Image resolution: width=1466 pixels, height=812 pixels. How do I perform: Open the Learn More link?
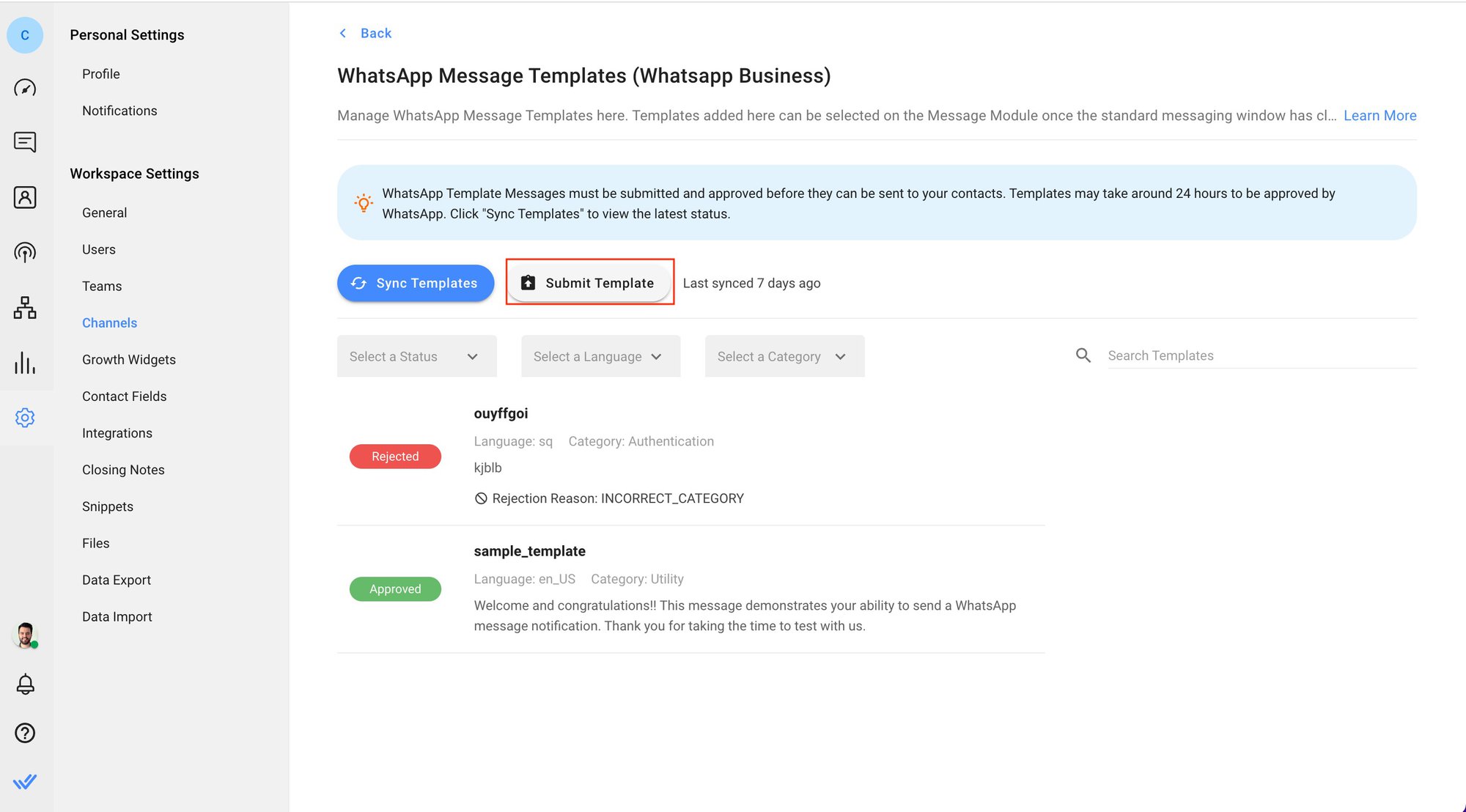[x=1380, y=115]
